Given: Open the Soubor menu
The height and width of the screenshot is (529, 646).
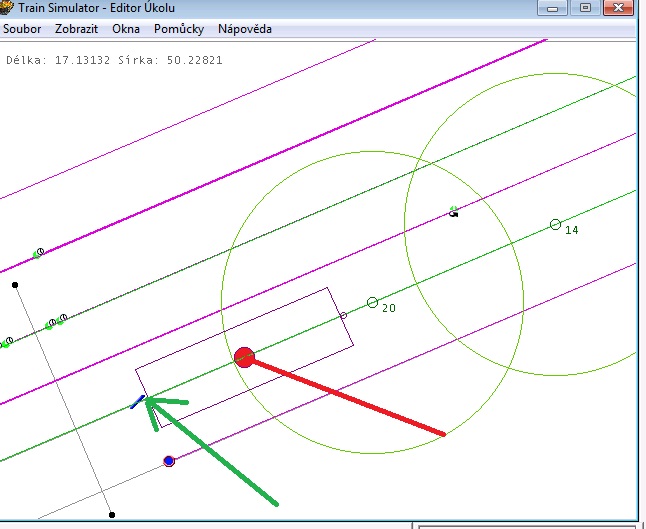Looking at the screenshot, I should (22, 29).
